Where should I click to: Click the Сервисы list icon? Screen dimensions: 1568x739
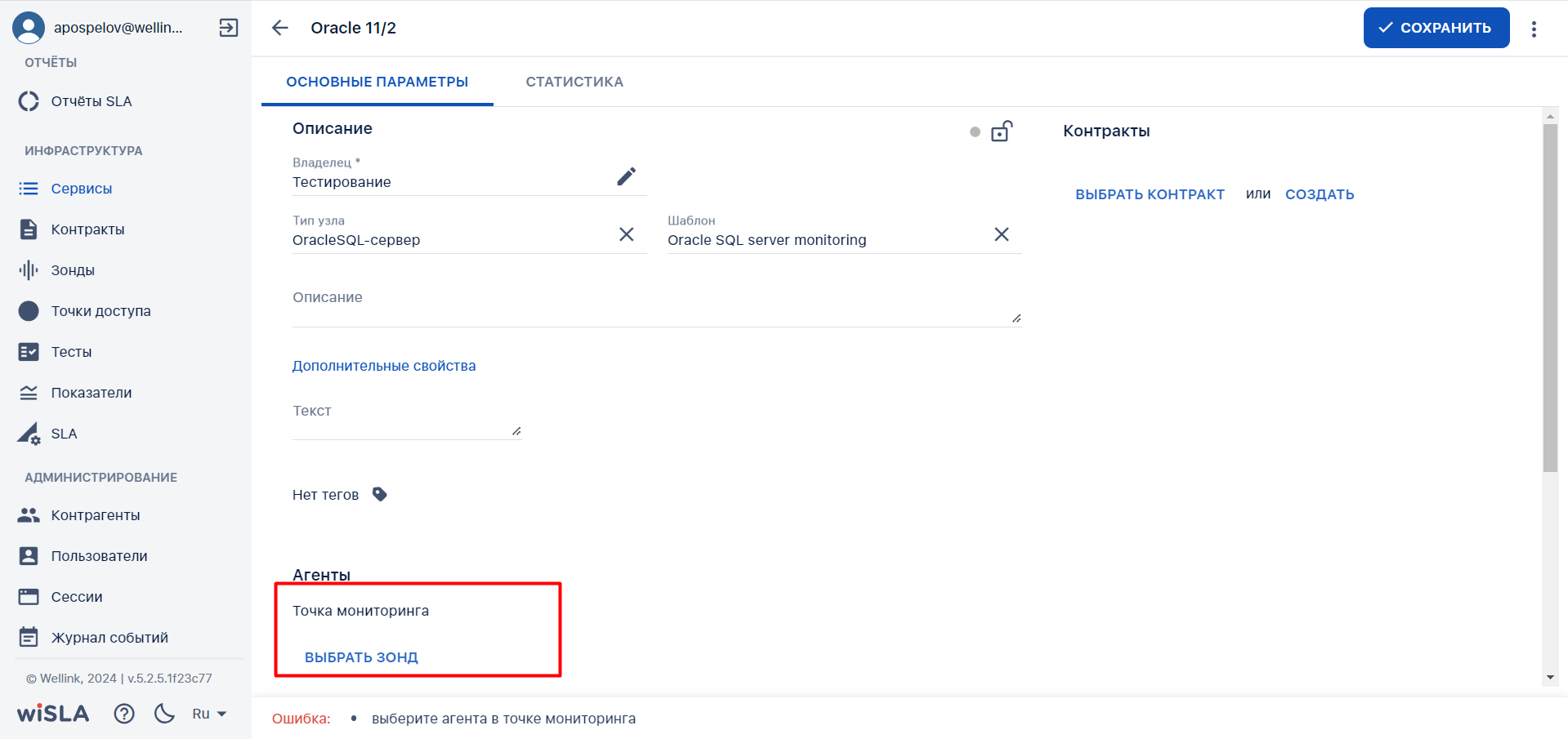pyautogui.click(x=29, y=189)
